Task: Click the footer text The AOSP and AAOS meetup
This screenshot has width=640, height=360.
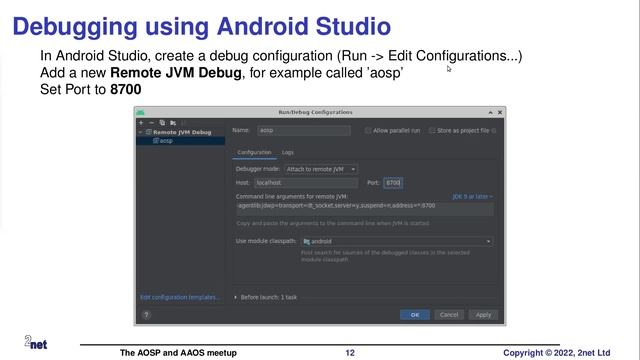Action: click(178, 353)
